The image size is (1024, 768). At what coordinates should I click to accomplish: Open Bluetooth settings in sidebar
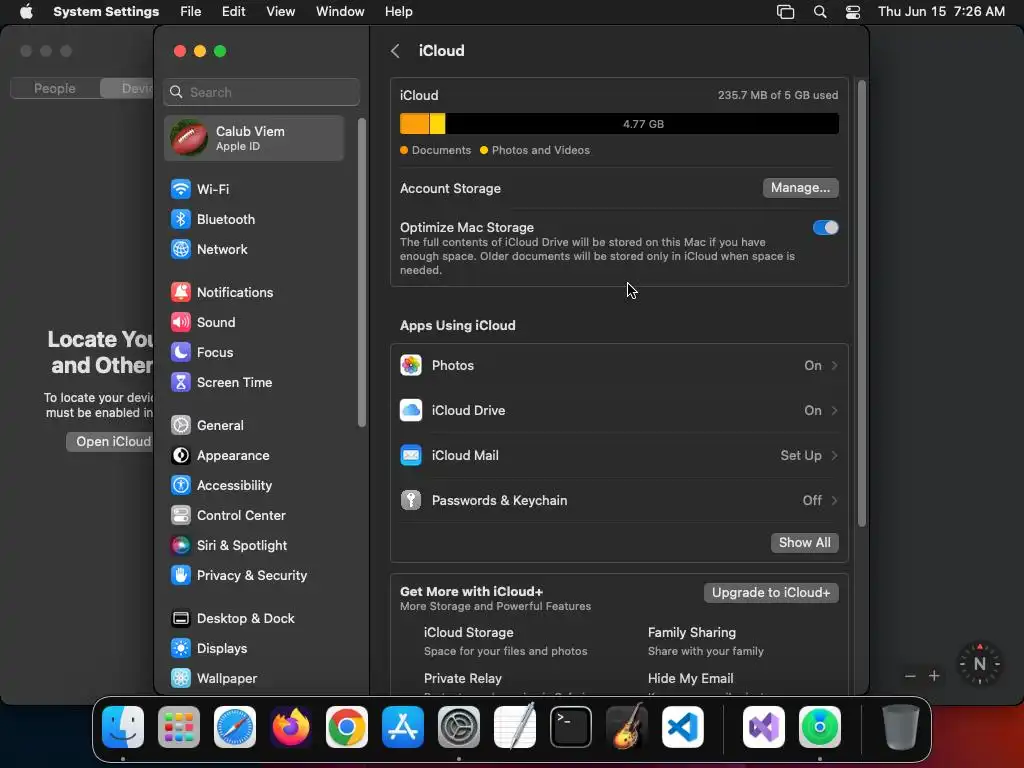255,219
